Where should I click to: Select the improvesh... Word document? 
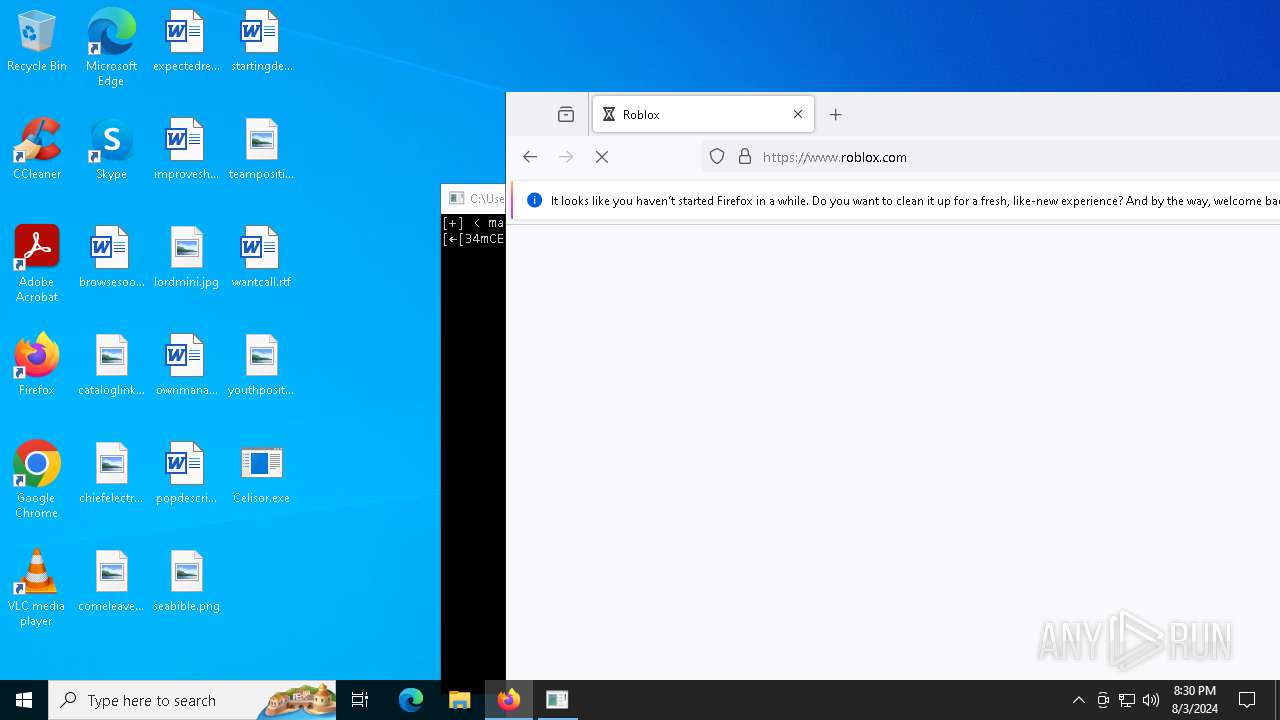click(x=186, y=150)
